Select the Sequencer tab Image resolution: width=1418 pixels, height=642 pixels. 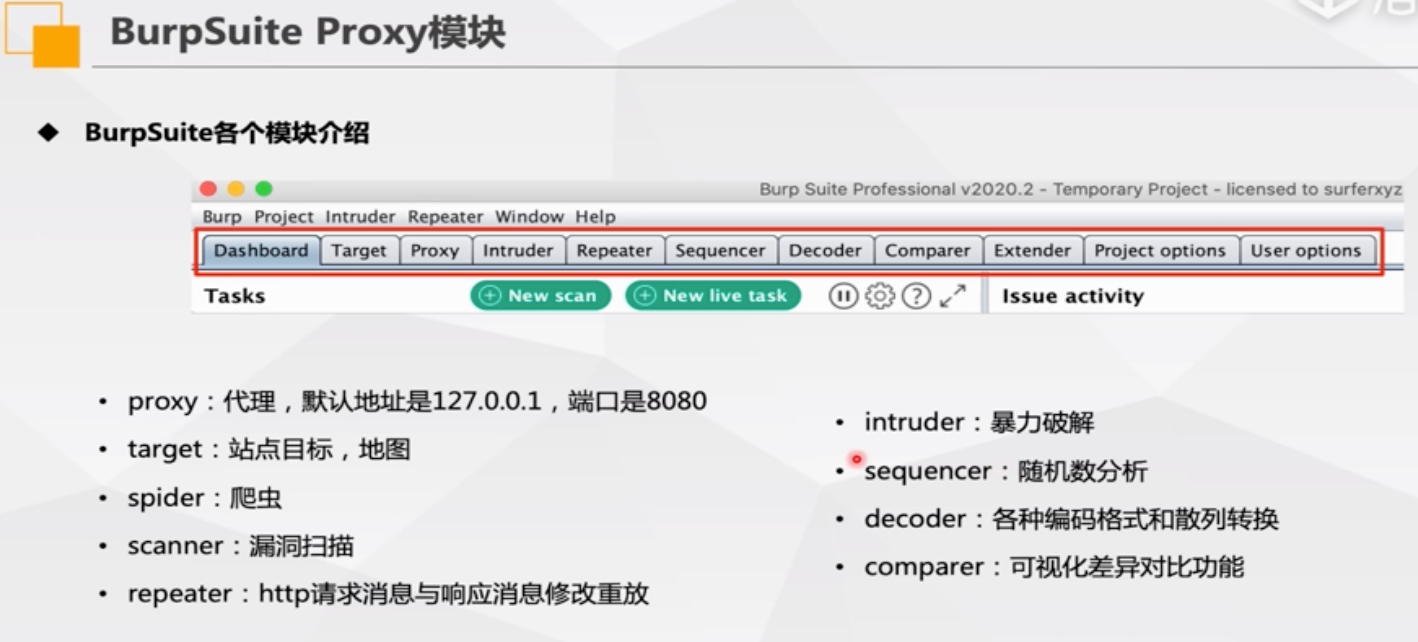[x=720, y=250]
